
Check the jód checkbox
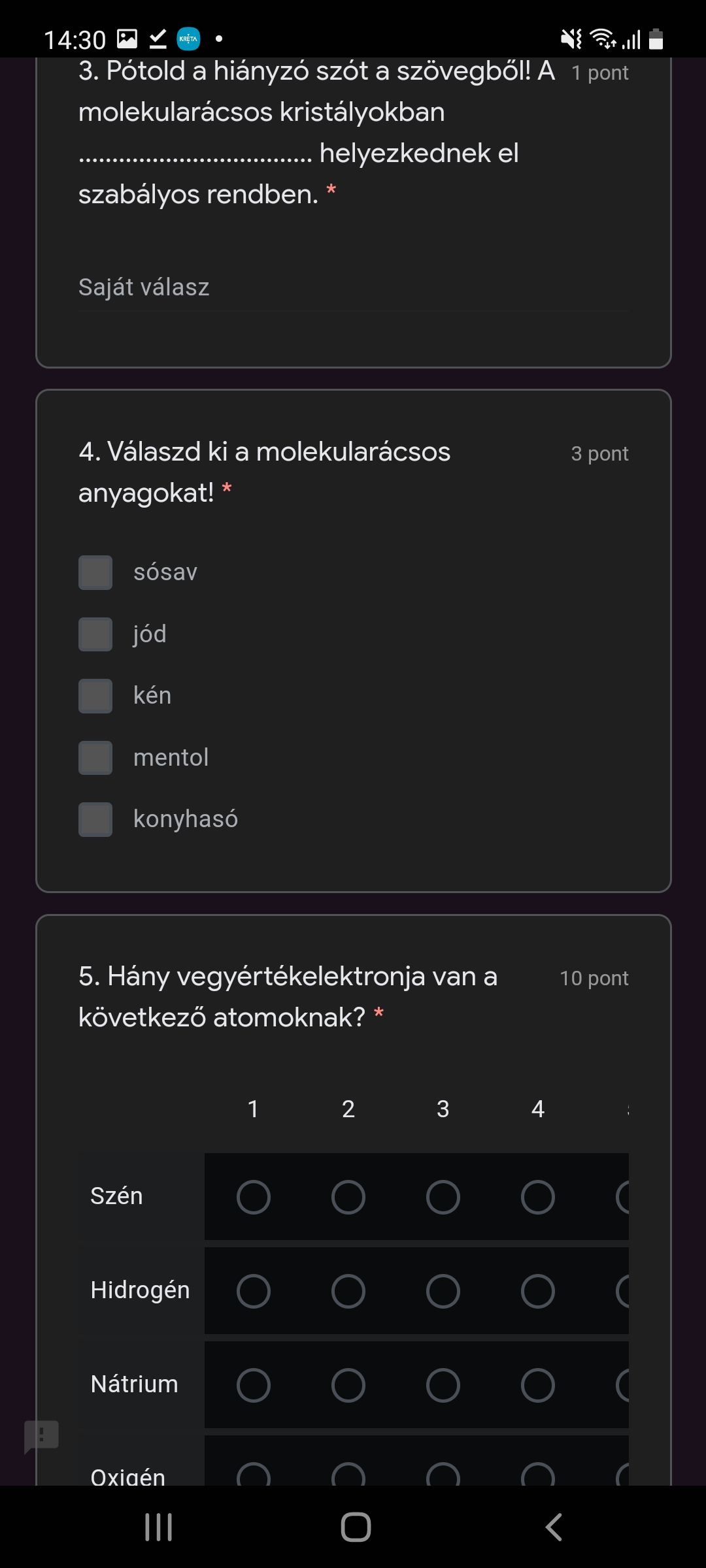95,634
